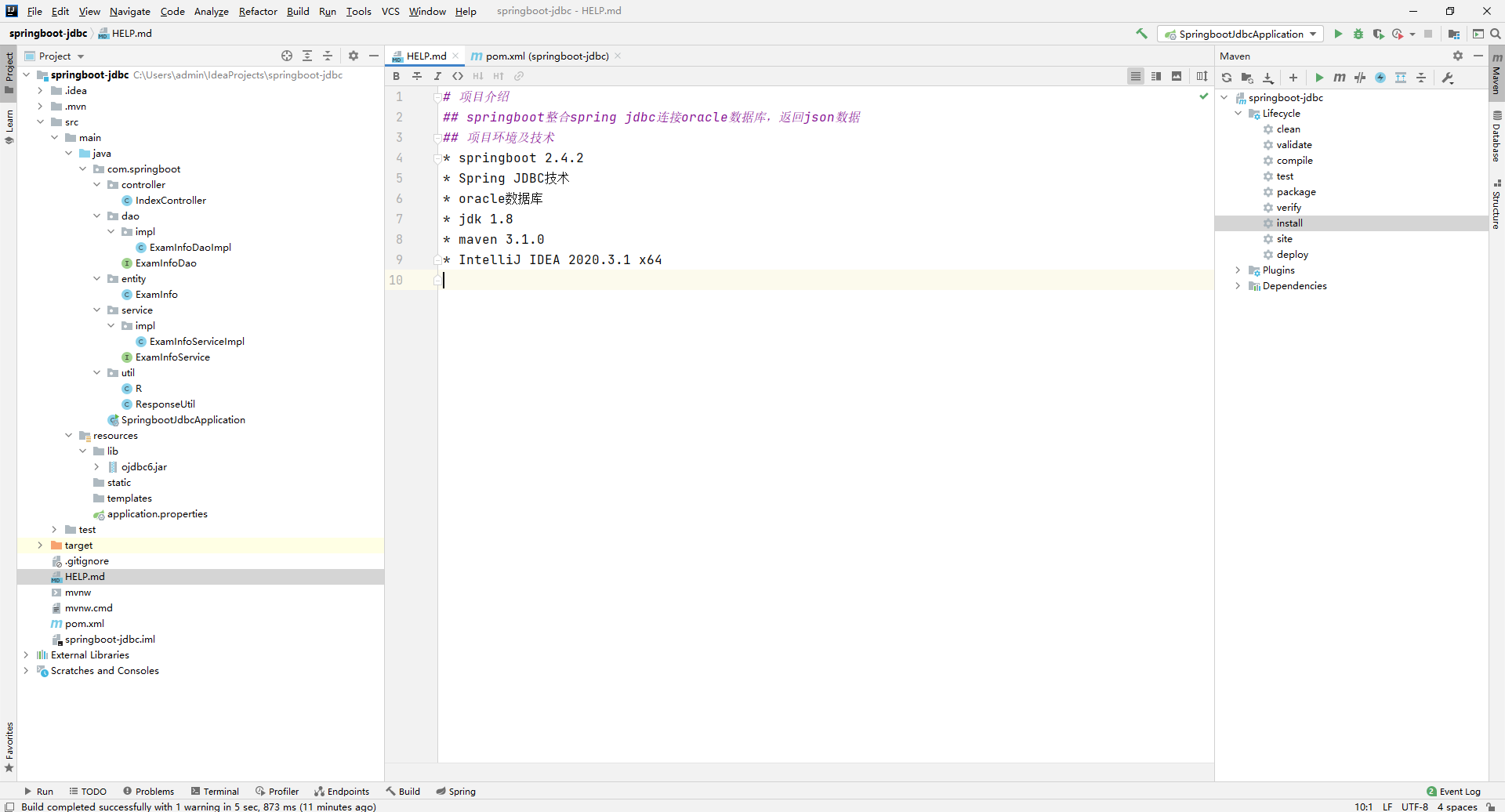Open the Spring tool window
The image size is (1505, 812).
456,791
